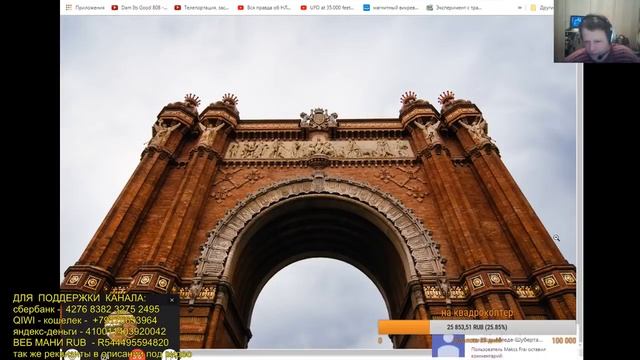Click the 'Пользователь Makss Frai оставил комментарий' notification

508,352
